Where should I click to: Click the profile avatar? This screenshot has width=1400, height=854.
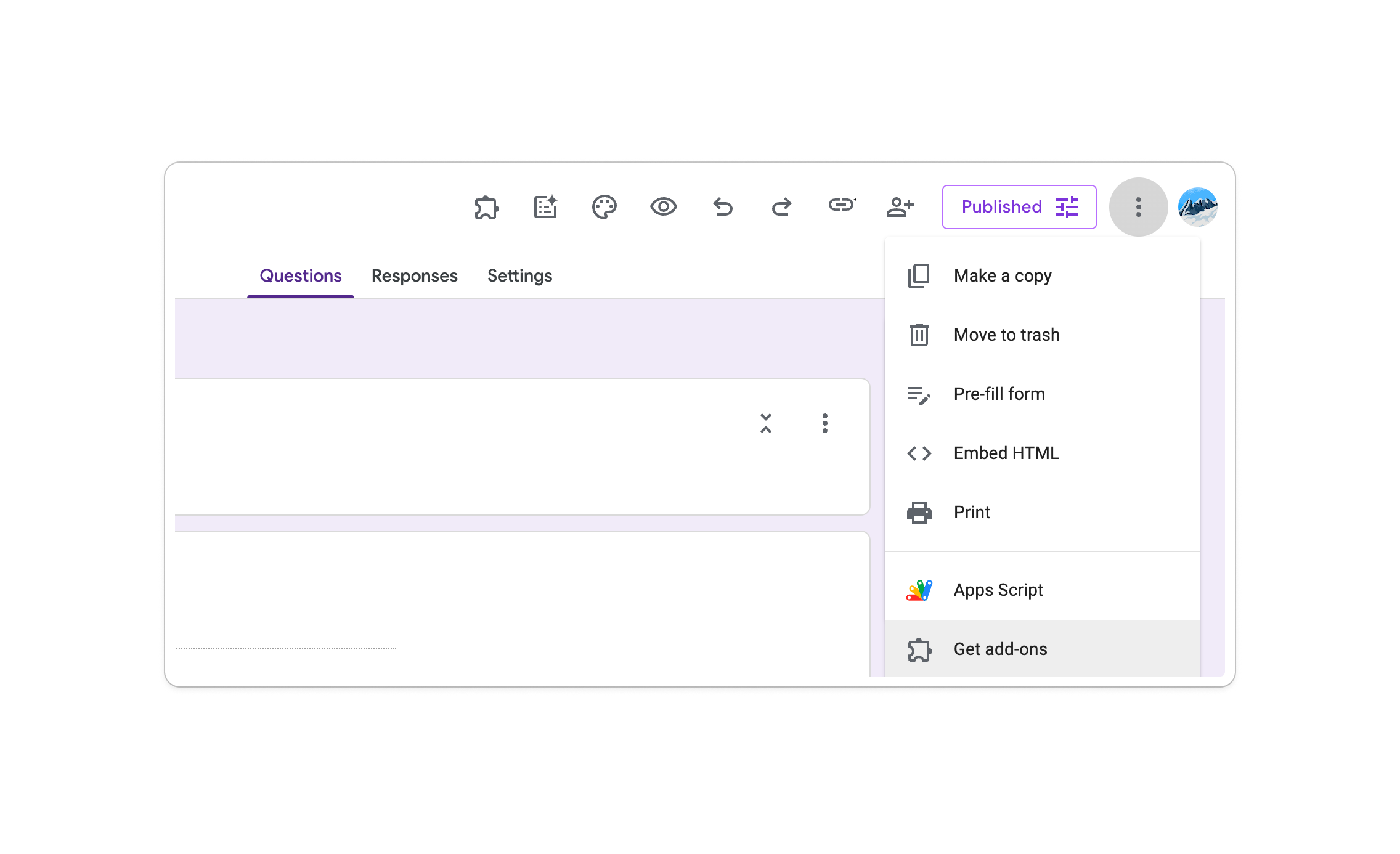click(x=1198, y=207)
